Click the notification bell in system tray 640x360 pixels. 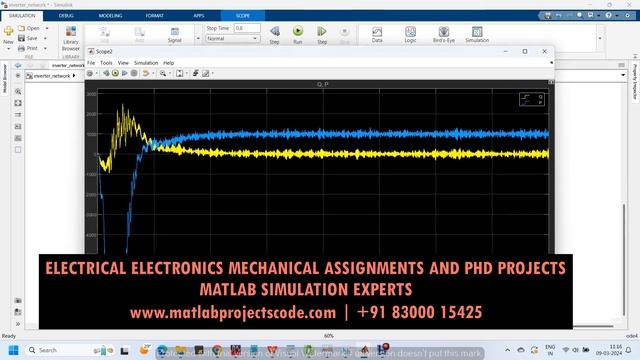[x=629, y=350]
